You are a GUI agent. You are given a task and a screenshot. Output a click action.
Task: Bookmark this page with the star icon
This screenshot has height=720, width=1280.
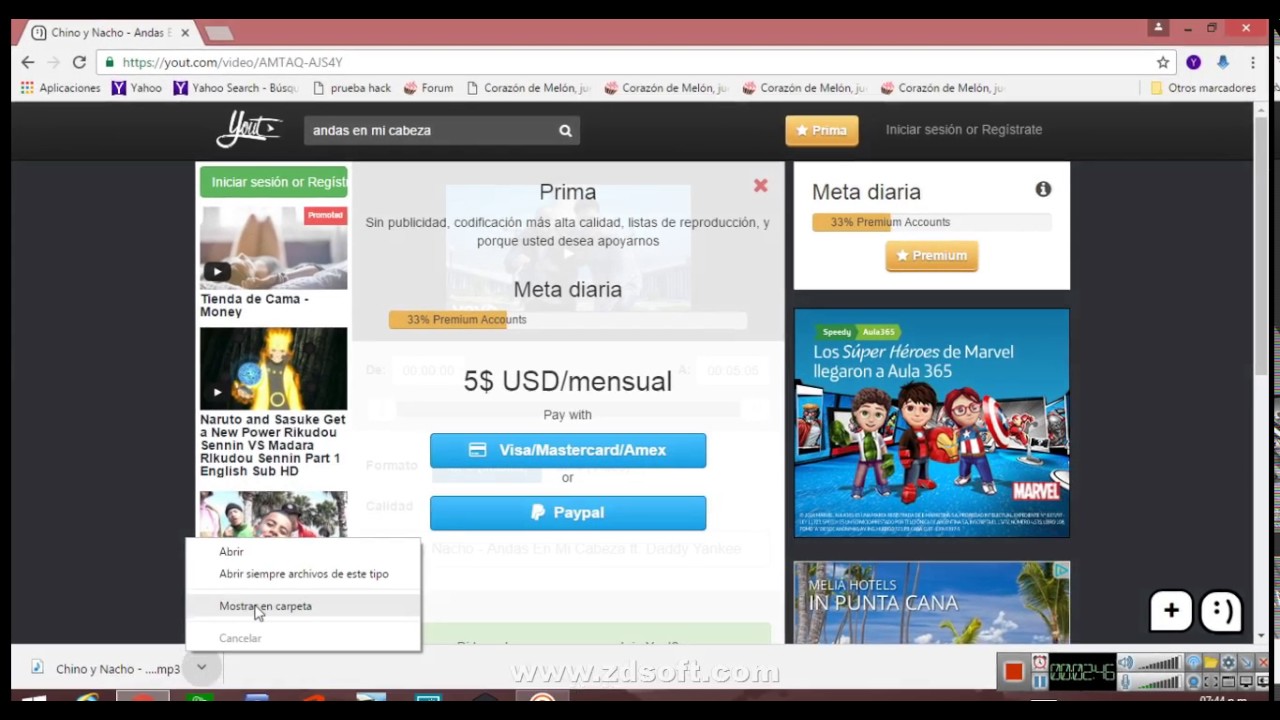coord(1163,62)
